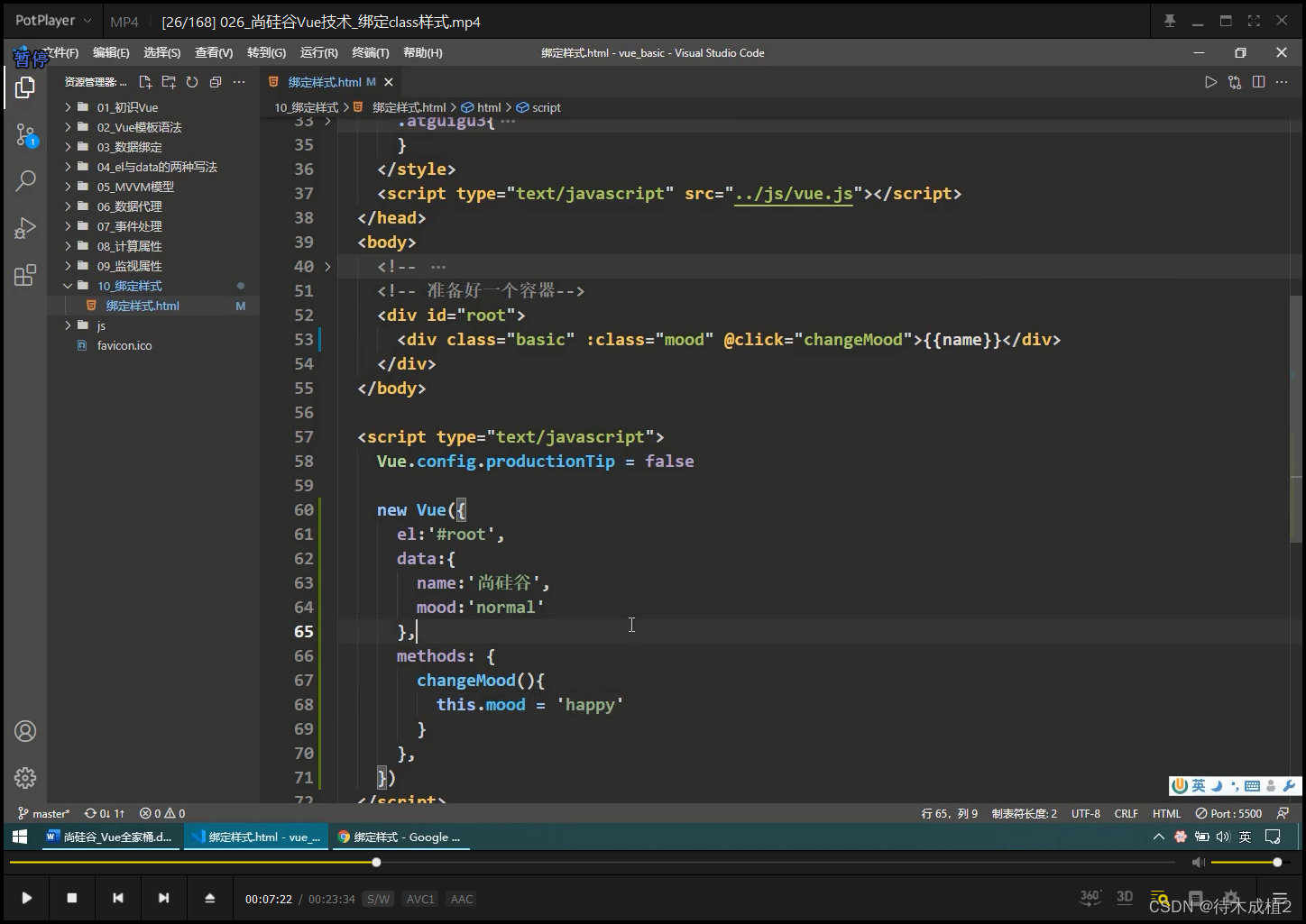Click the New Folder icon in the explorer header
Screen dimensions: 1306x924
click(169, 82)
